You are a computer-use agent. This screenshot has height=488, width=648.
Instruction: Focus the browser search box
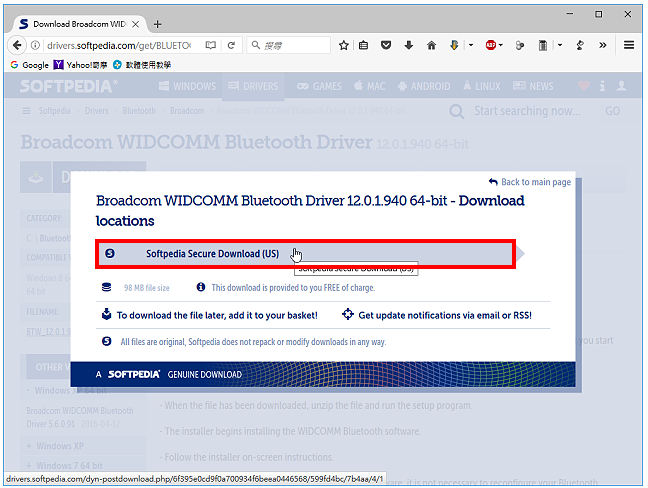(288, 45)
